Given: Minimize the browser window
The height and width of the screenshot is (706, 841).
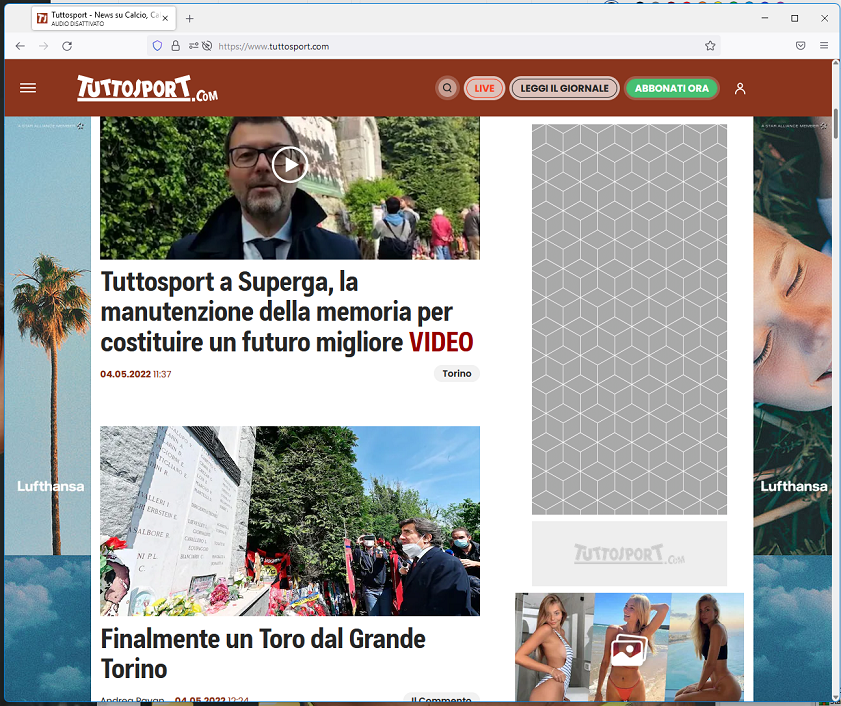Looking at the screenshot, I should click(765, 18).
